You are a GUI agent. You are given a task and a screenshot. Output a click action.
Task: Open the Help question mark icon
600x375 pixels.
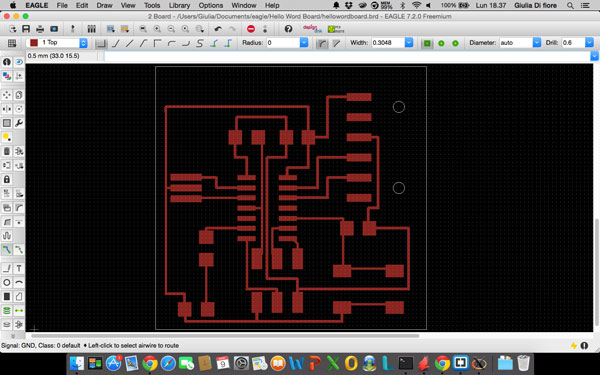(289, 29)
